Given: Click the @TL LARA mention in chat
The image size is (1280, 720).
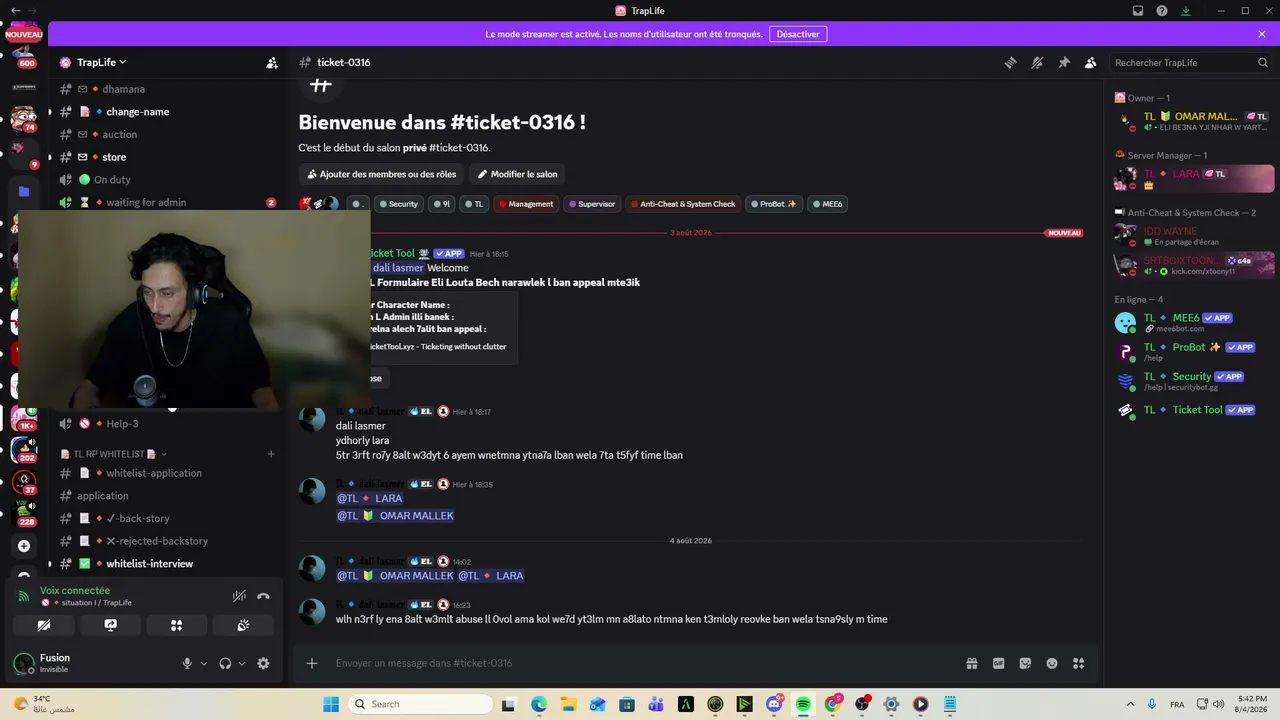Looking at the screenshot, I should point(370,498).
